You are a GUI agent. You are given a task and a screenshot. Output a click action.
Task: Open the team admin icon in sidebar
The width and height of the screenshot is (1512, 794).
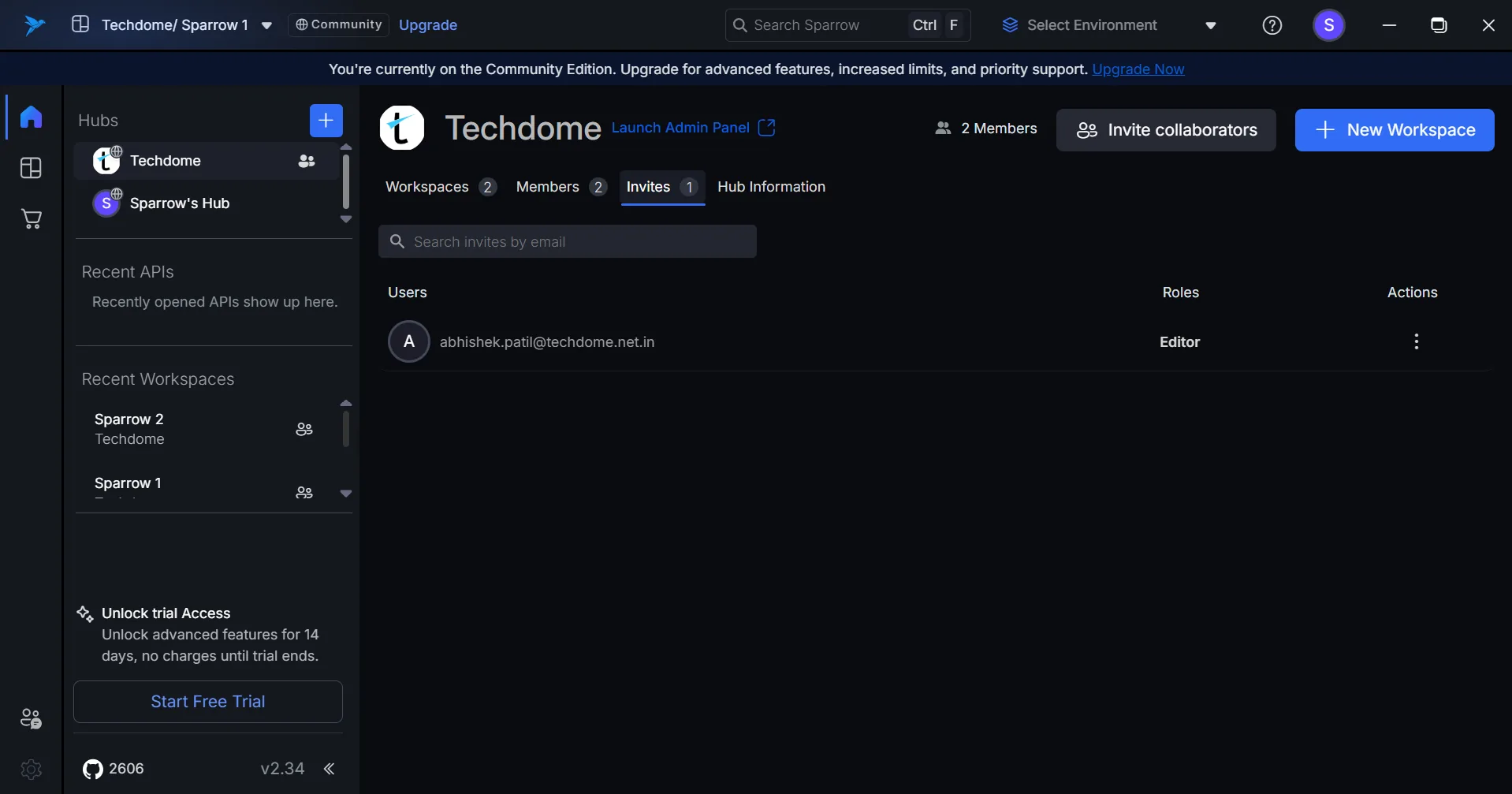tap(31, 718)
